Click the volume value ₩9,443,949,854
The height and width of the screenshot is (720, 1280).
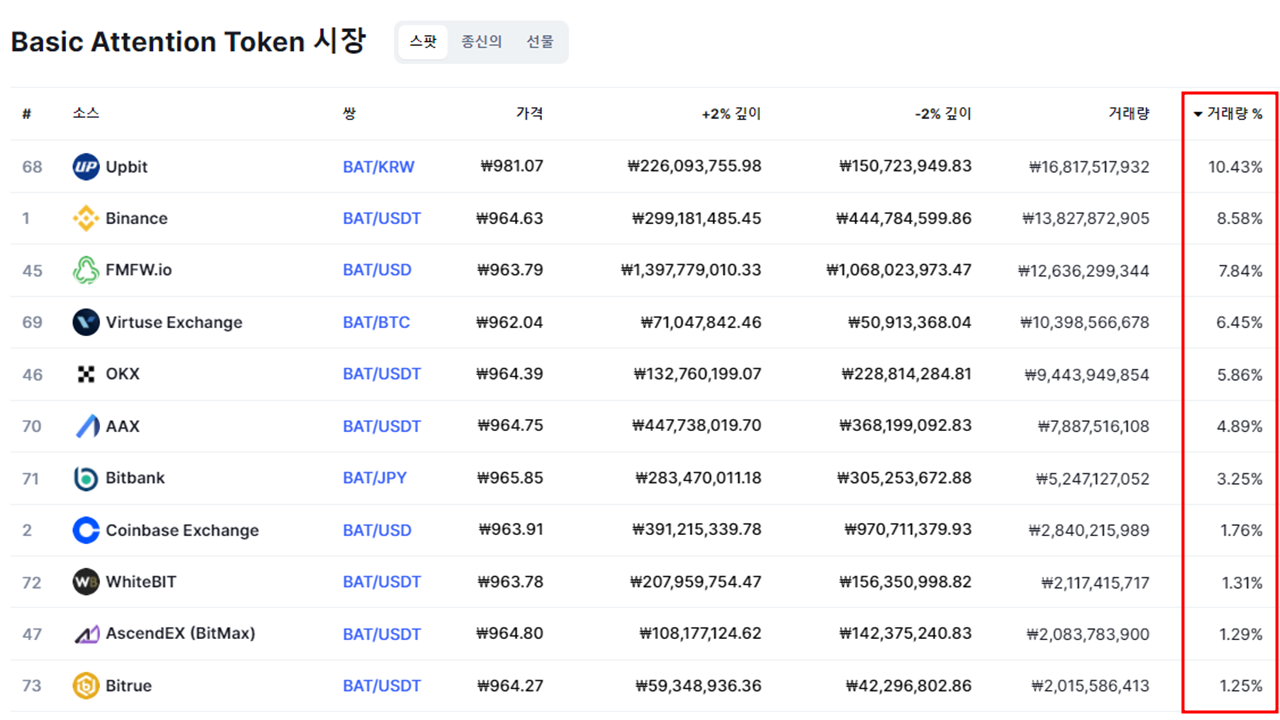coord(1087,375)
